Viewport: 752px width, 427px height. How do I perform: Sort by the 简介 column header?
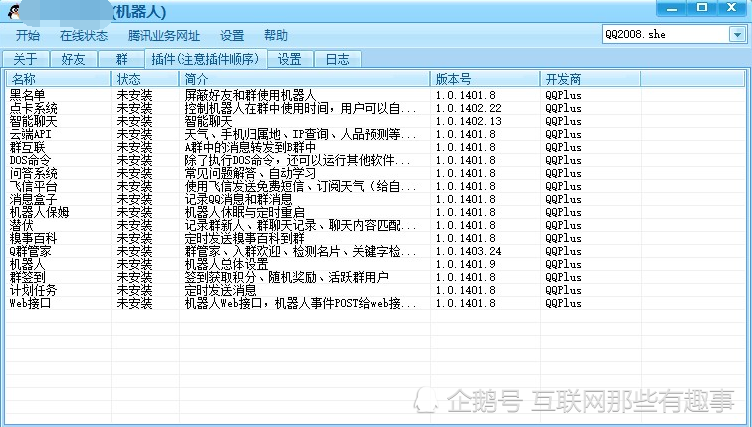click(305, 79)
